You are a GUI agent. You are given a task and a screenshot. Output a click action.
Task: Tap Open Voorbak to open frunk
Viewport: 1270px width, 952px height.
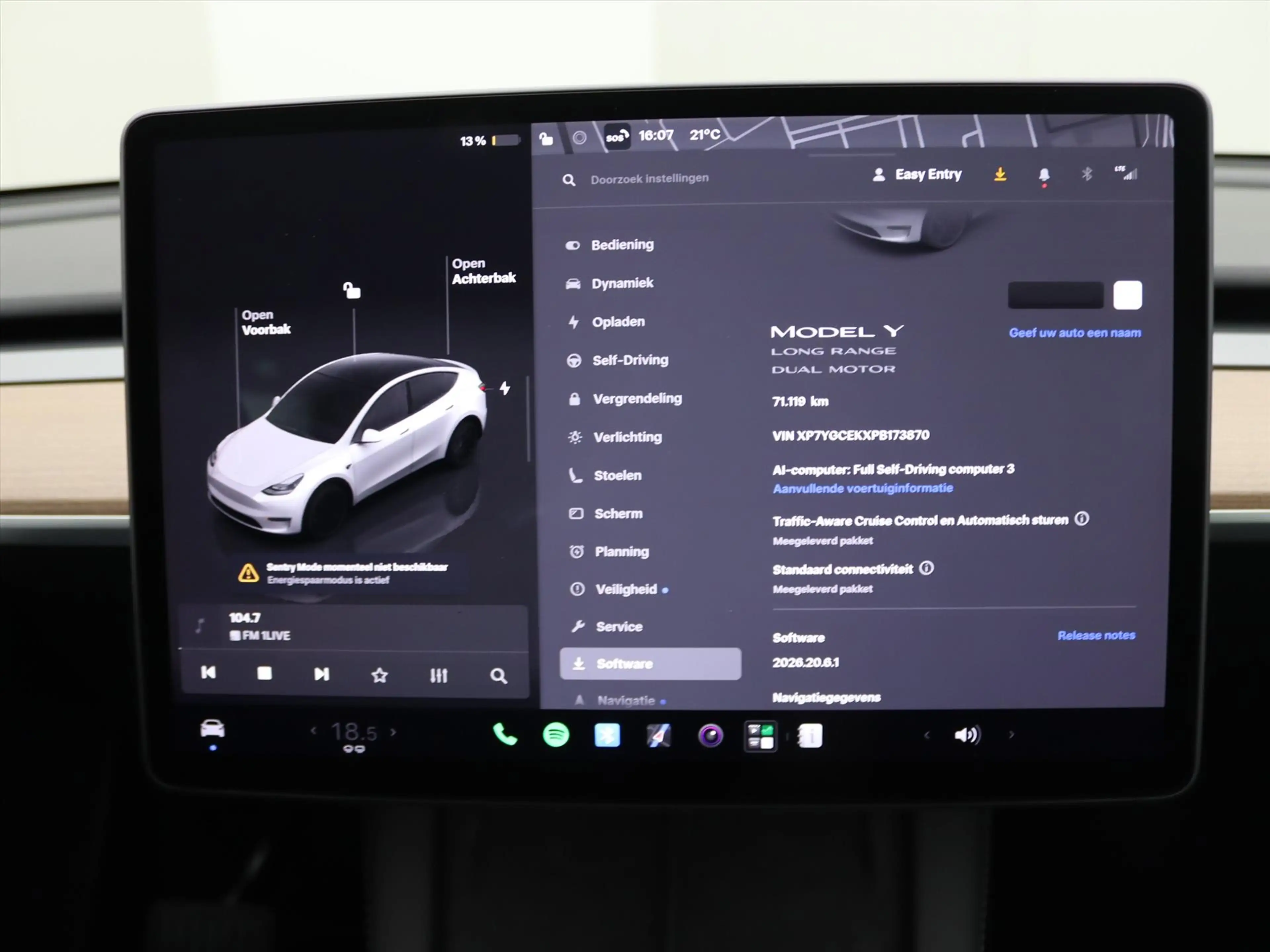pyautogui.click(x=266, y=322)
